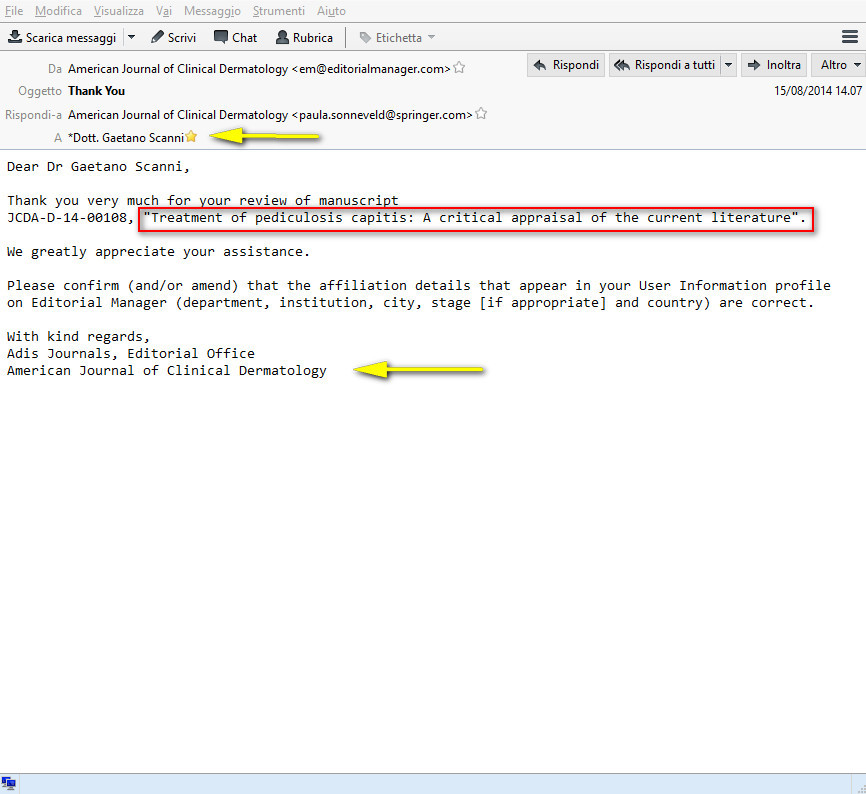
Task: Click the subject text Thank You
Action: pyautogui.click(x=97, y=91)
